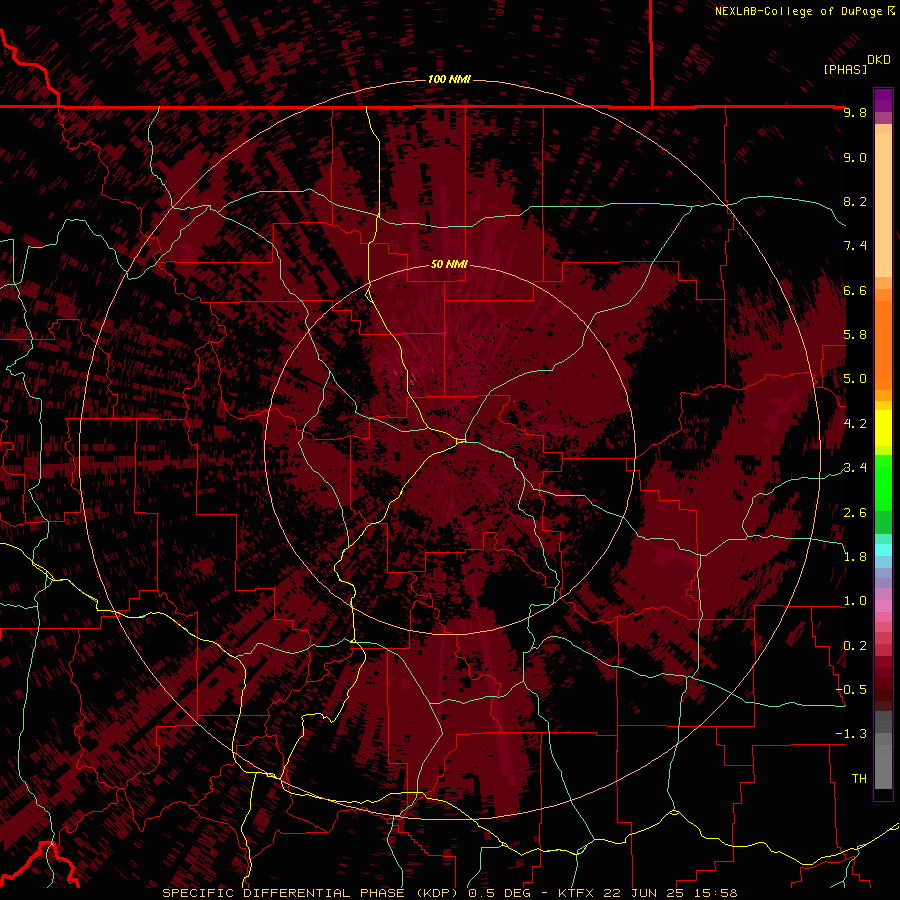Viewport: 900px width, 900px height.
Task: Pick the gray band beside TH
Action: pyautogui.click(x=883, y=766)
